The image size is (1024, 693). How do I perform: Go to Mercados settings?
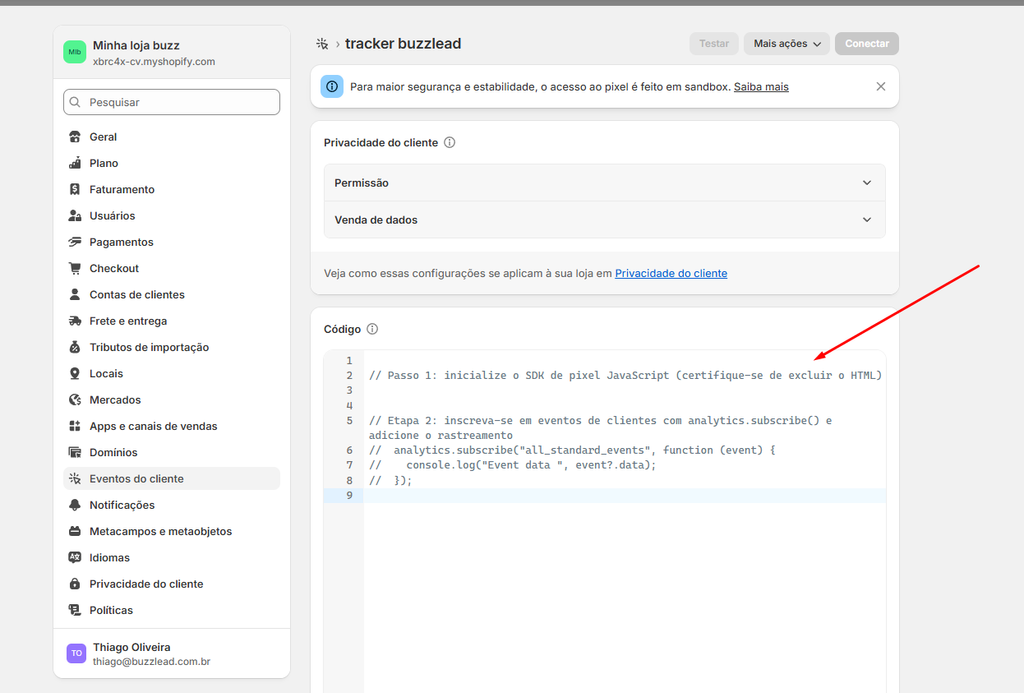coord(171,400)
